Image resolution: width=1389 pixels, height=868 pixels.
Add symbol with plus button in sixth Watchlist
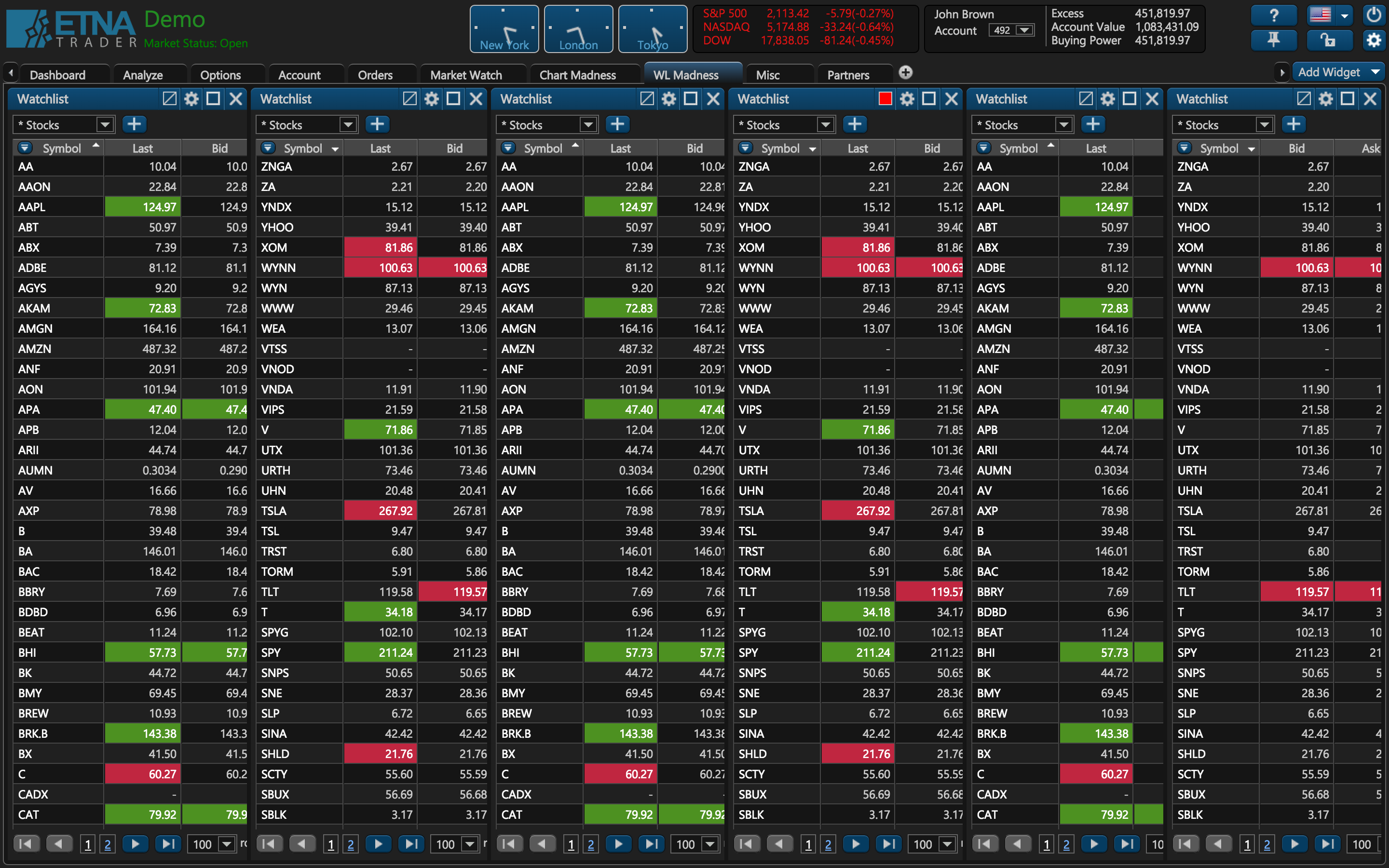(x=1294, y=124)
